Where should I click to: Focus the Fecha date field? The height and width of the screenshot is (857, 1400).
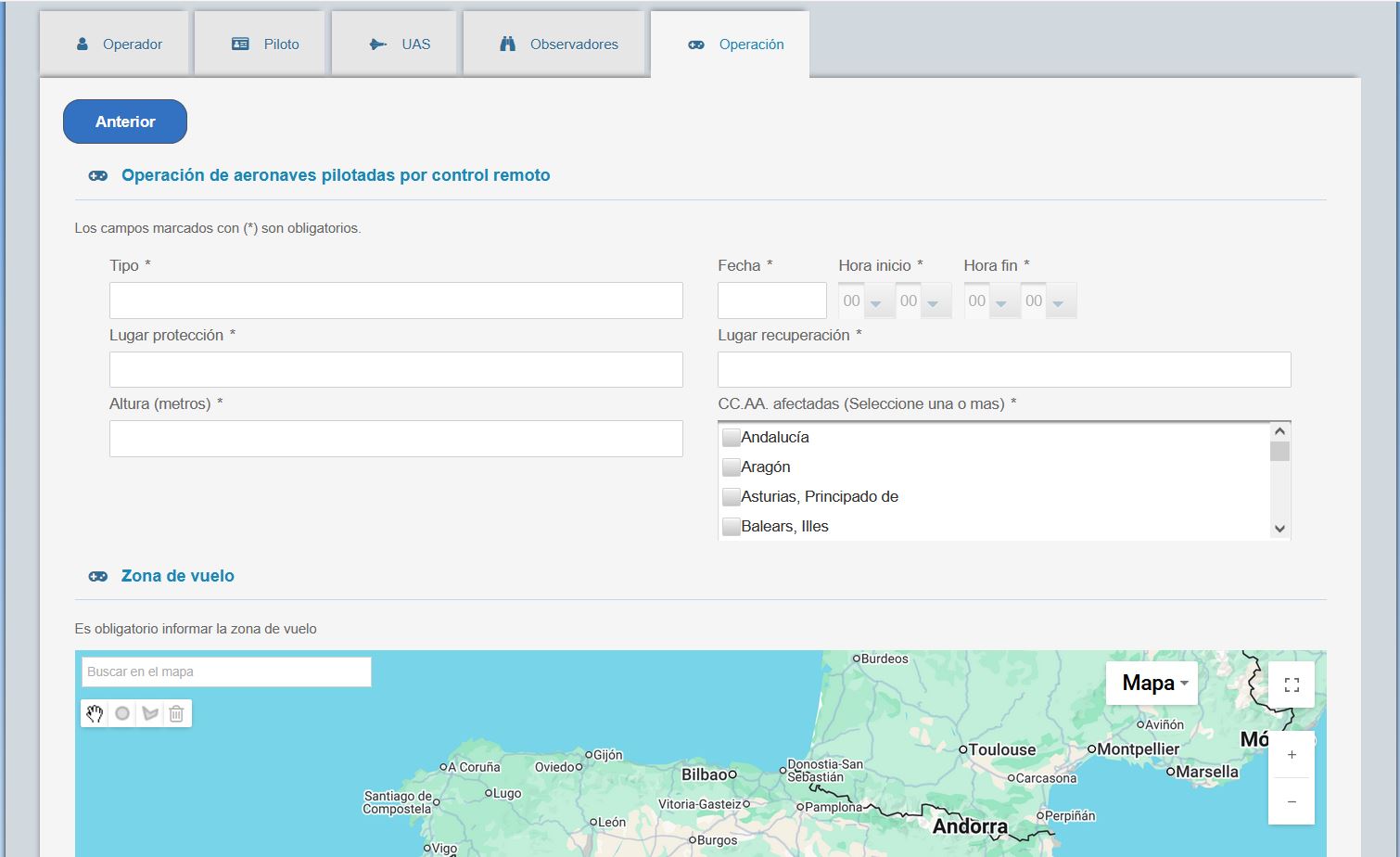(x=772, y=301)
